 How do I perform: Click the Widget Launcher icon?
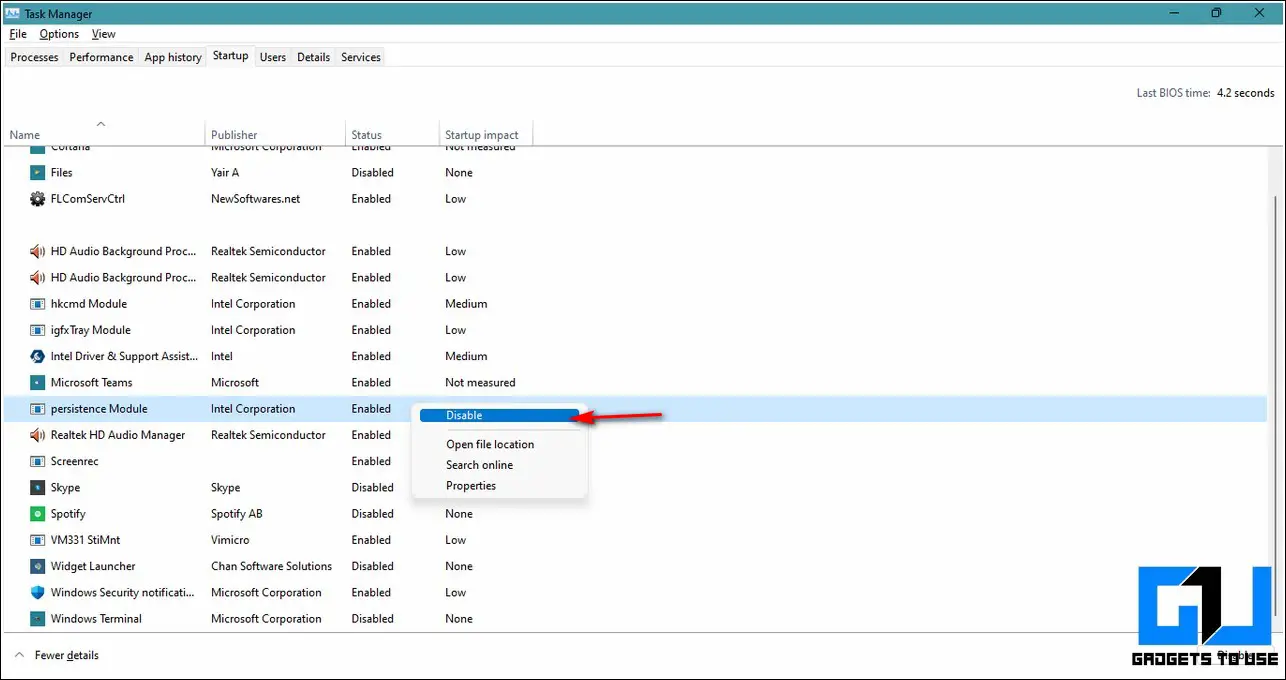[38, 566]
